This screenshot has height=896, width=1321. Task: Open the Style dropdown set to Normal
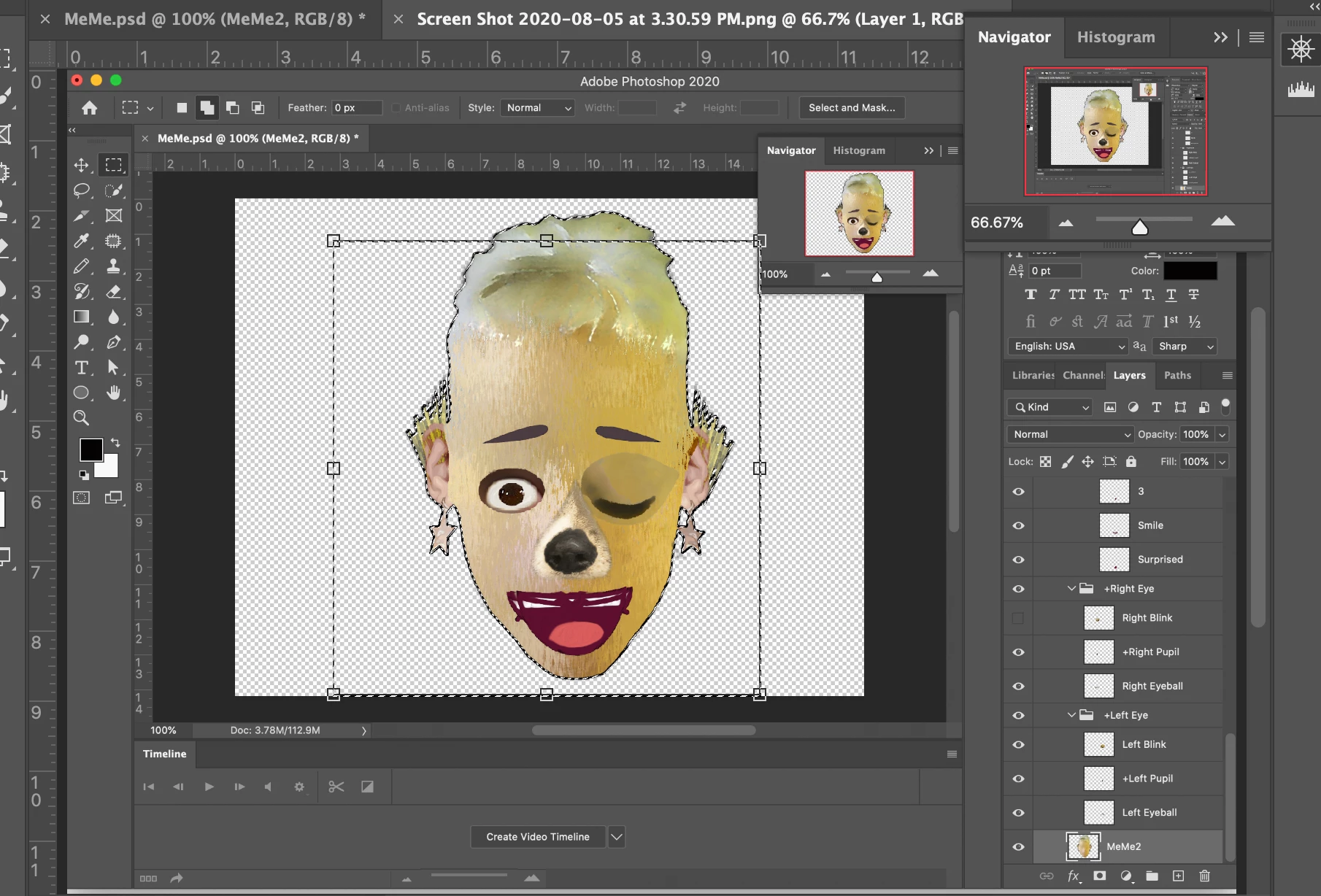538,108
